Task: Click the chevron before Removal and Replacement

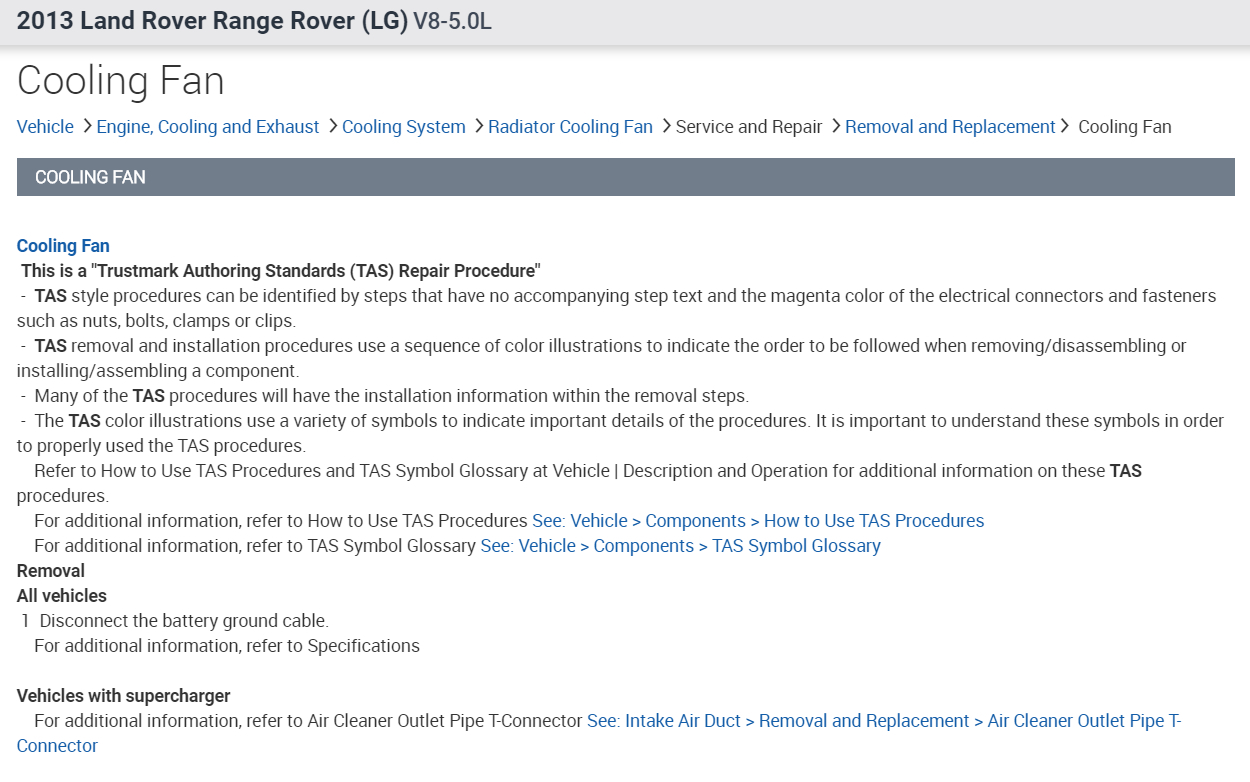Action: click(835, 126)
